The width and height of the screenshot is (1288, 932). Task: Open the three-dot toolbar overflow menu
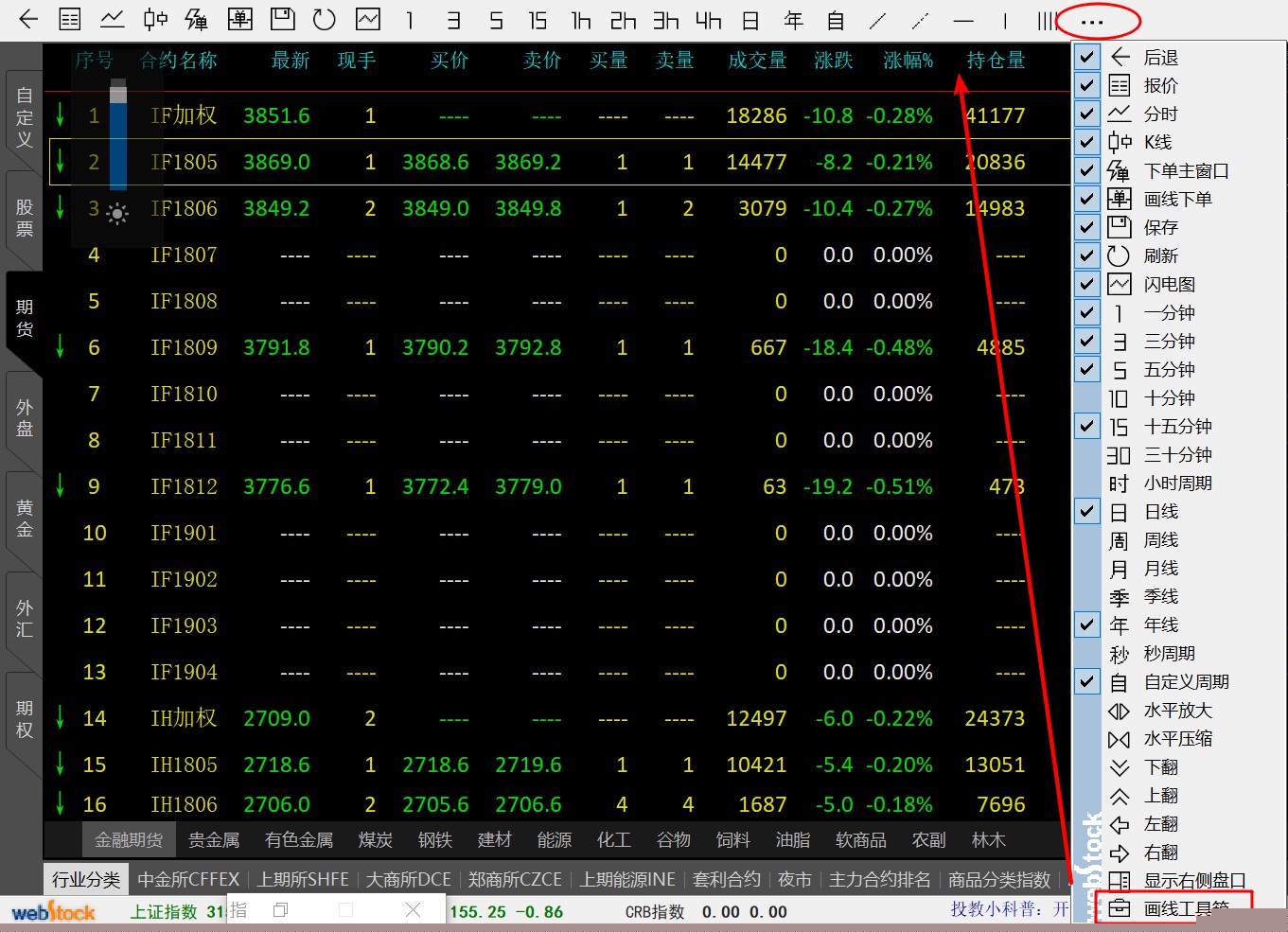tap(1092, 21)
